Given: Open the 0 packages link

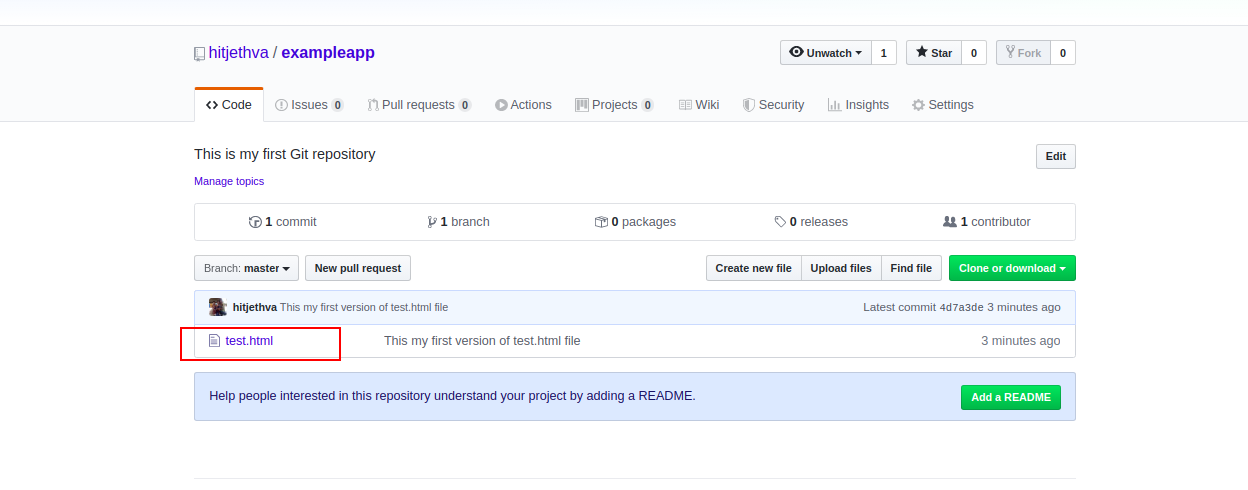Looking at the screenshot, I should coord(635,222).
